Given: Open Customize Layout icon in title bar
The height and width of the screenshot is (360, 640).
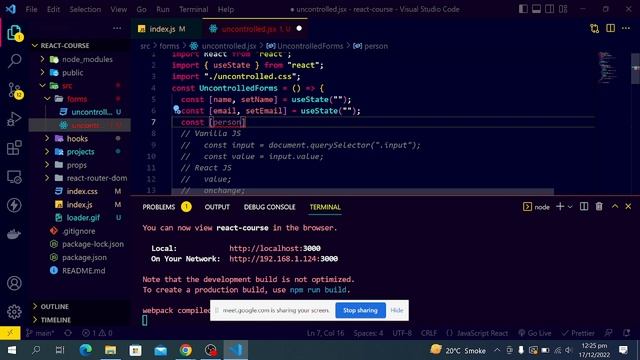Looking at the screenshot, I should pyautogui.click(x=563, y=9).
